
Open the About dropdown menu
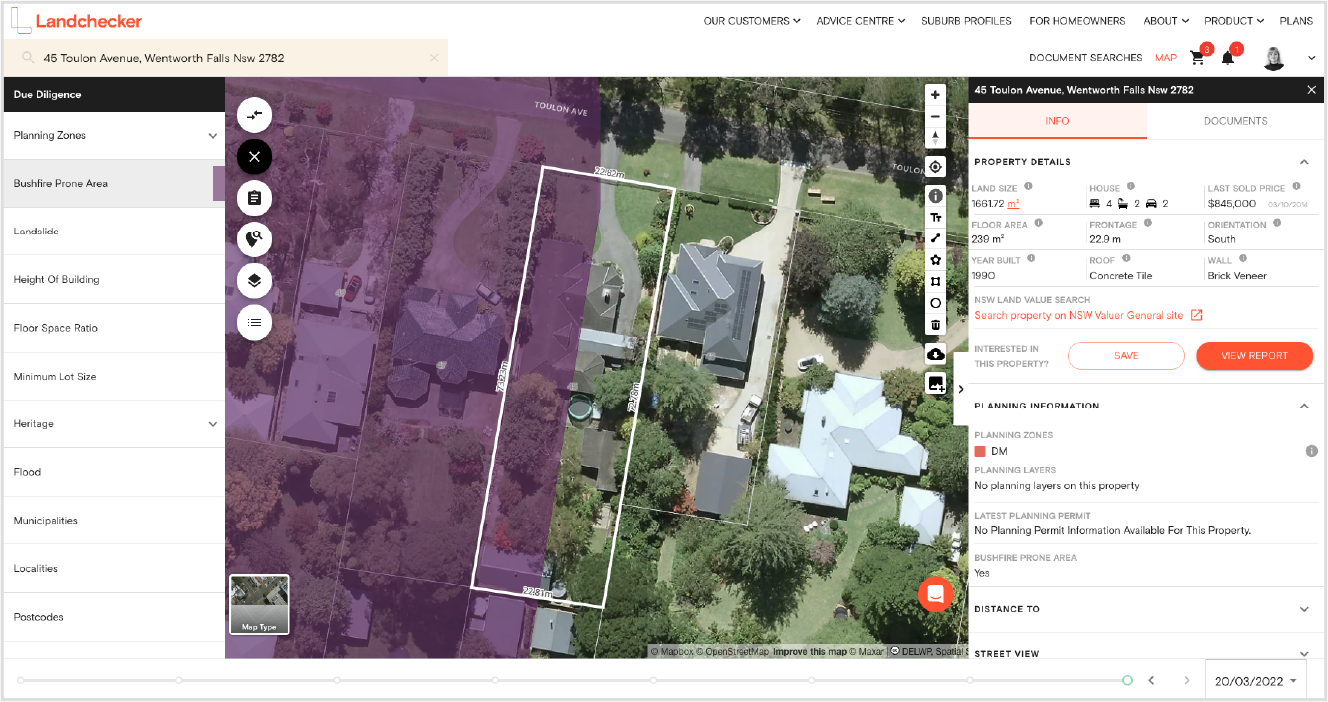point(1166,21)
